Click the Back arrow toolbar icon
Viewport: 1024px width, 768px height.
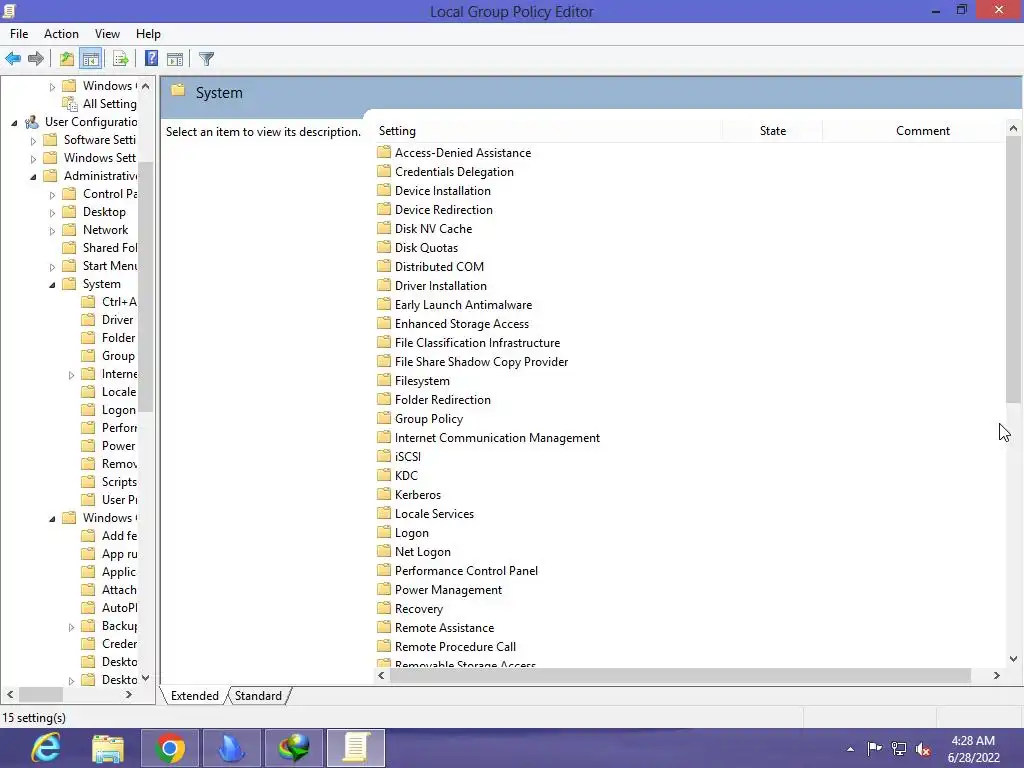click(13, 59)
